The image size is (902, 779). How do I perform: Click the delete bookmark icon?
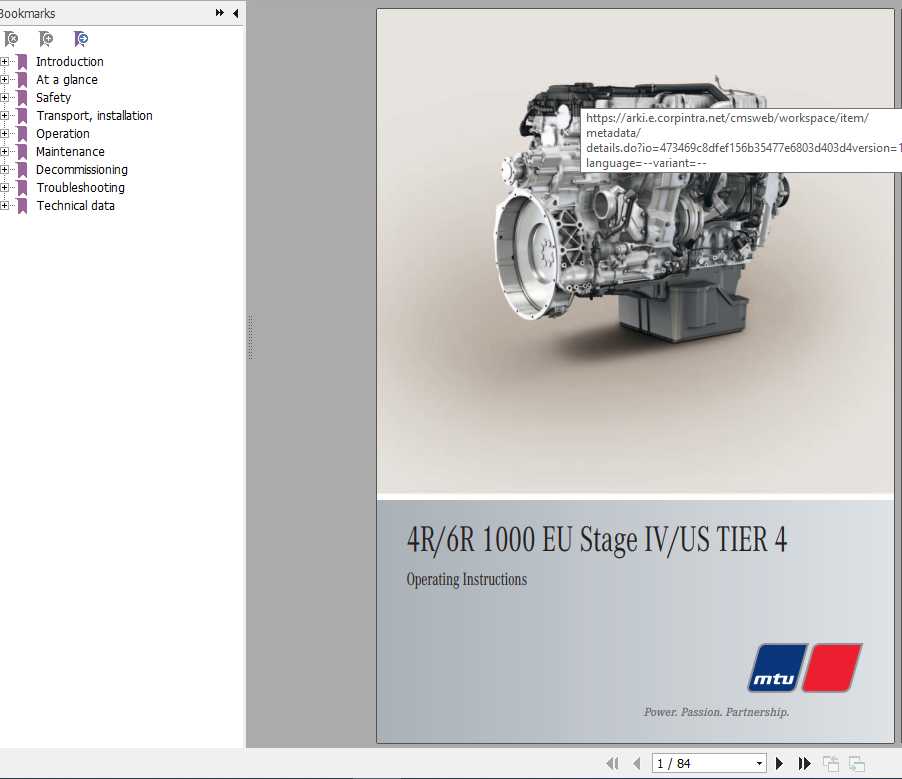[12, 39]
